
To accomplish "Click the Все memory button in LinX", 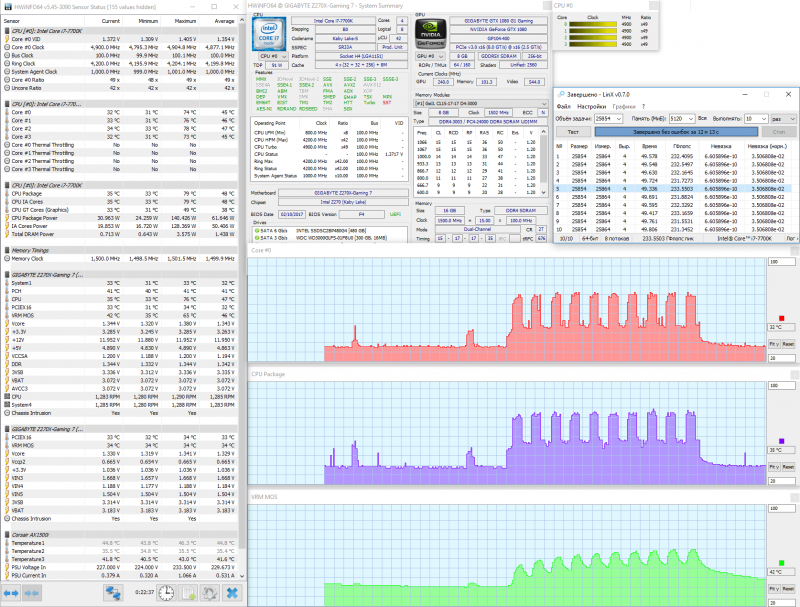I will click(703, 118).
